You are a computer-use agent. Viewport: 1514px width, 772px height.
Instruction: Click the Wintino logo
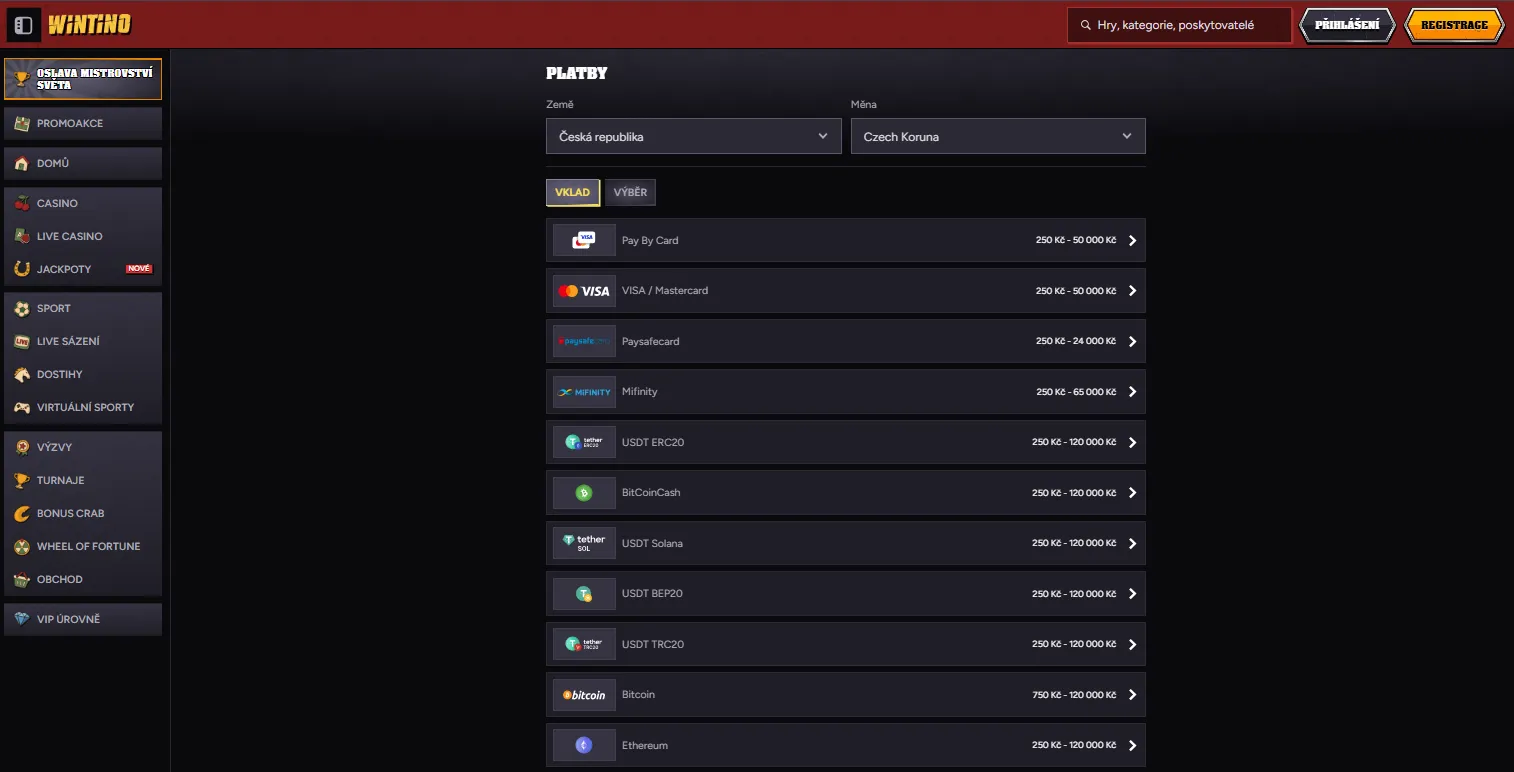pos(89,24)
